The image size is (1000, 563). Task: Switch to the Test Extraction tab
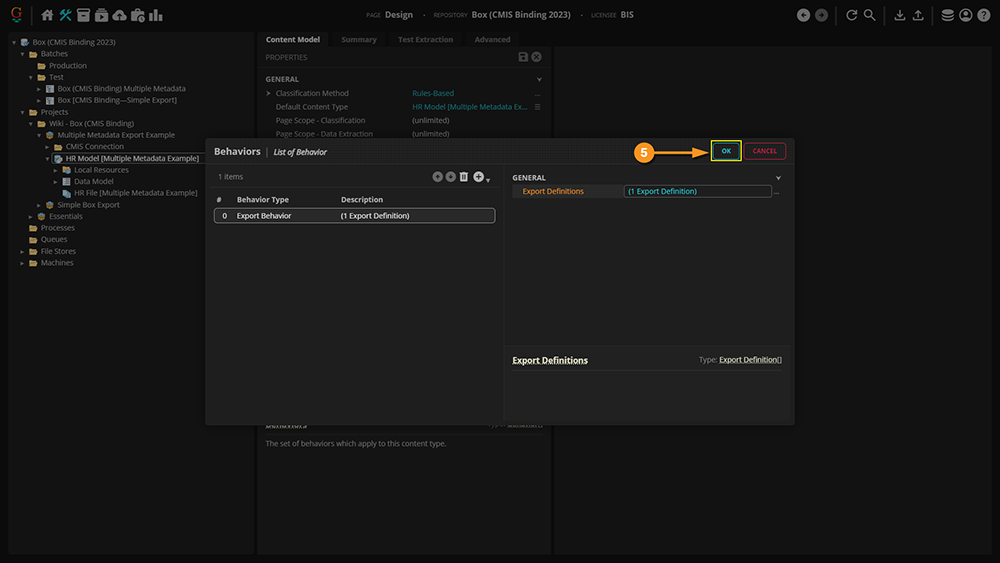pyautogui.click(x=425, y=40)
